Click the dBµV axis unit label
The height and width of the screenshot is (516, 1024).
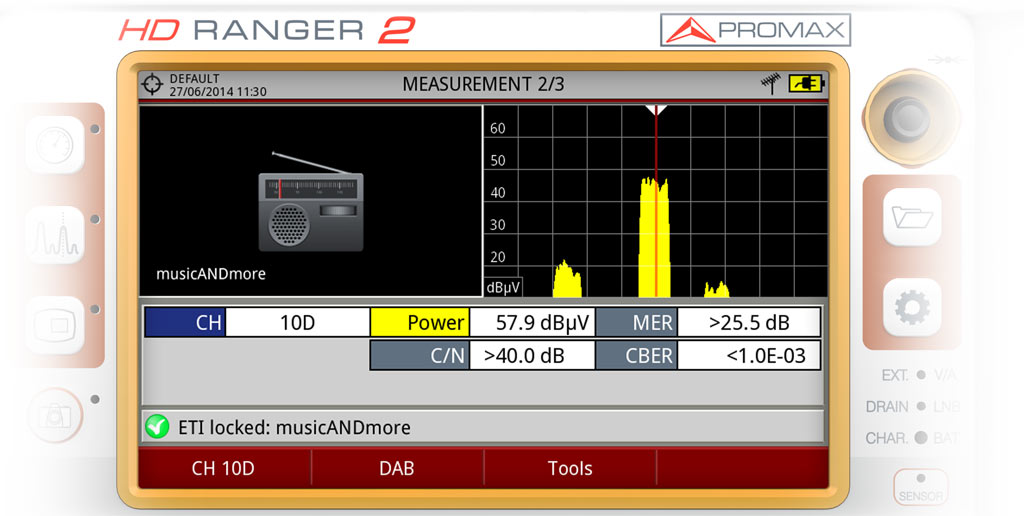pos(503,287)
